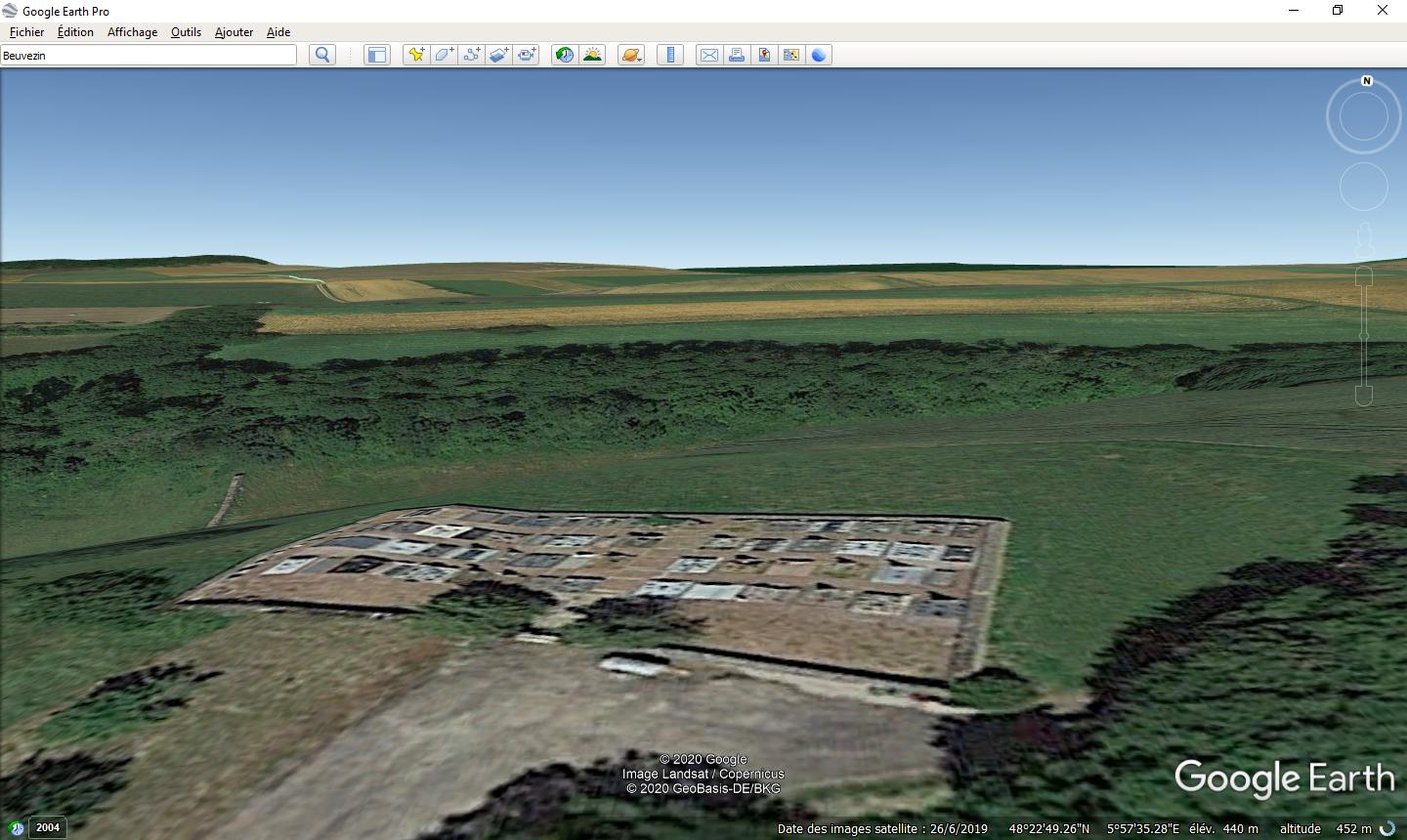Add an image overlay
Screen dimensions: 1407x840
498,55
